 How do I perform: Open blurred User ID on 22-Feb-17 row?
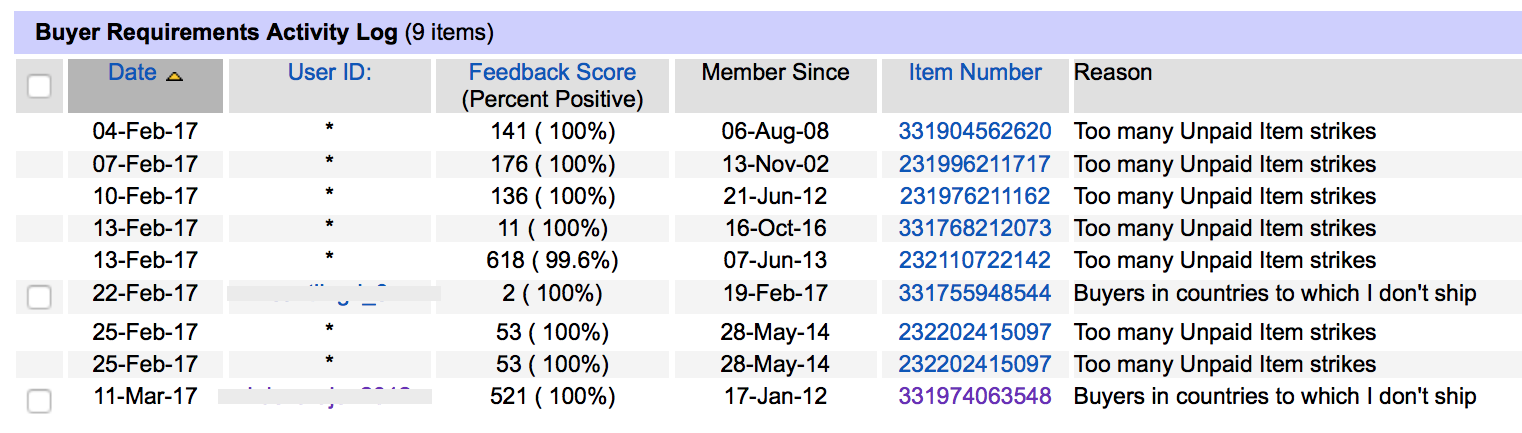click(x=333, y=293)
